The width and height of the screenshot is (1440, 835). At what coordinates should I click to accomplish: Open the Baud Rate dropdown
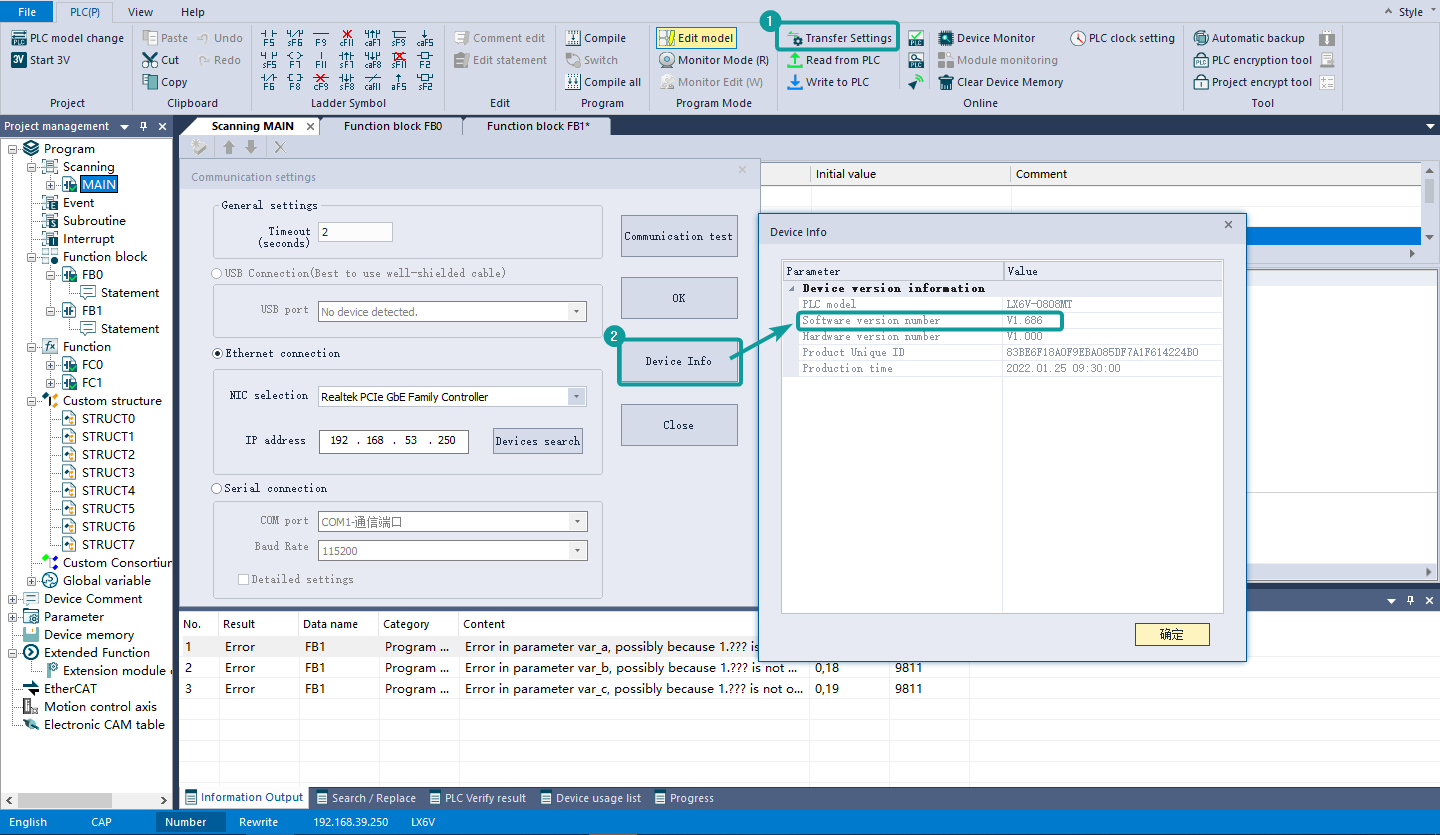[576, 551]
